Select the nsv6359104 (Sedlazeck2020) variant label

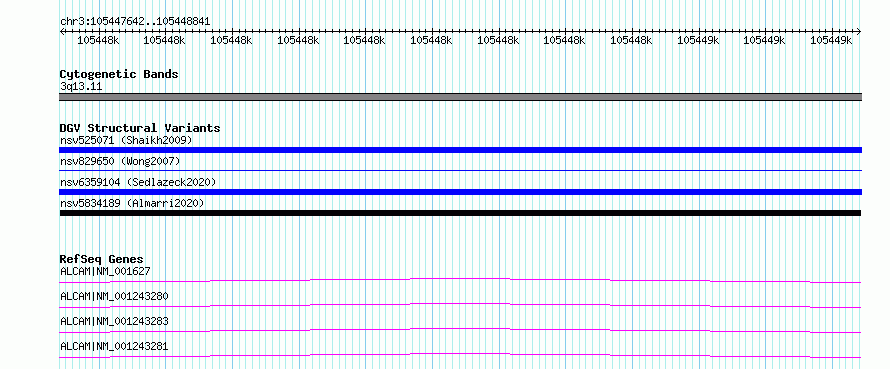click(138, 182)
